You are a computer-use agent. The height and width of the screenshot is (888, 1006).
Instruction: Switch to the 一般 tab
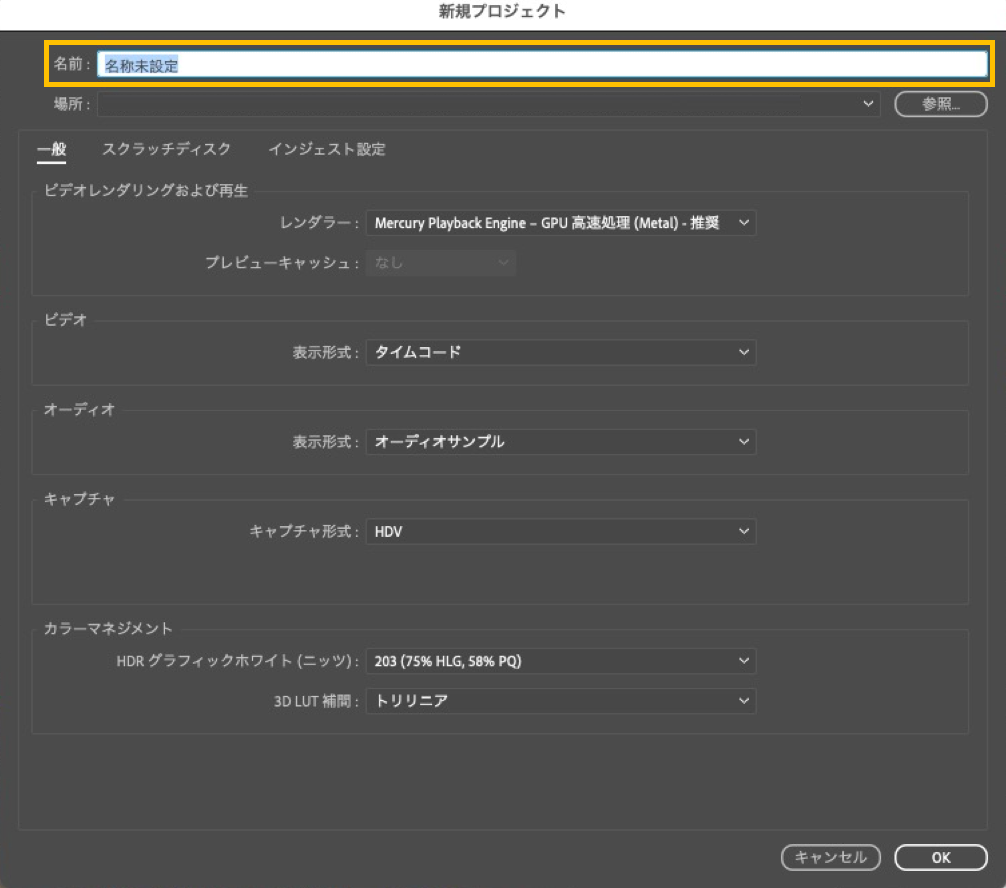[x=51, y=149]
